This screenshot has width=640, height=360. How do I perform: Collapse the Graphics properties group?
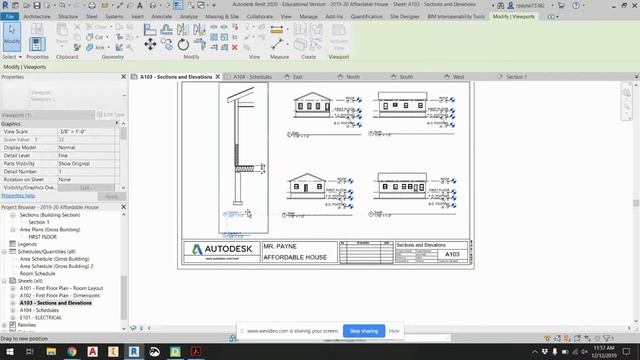[x=117, y=123]
